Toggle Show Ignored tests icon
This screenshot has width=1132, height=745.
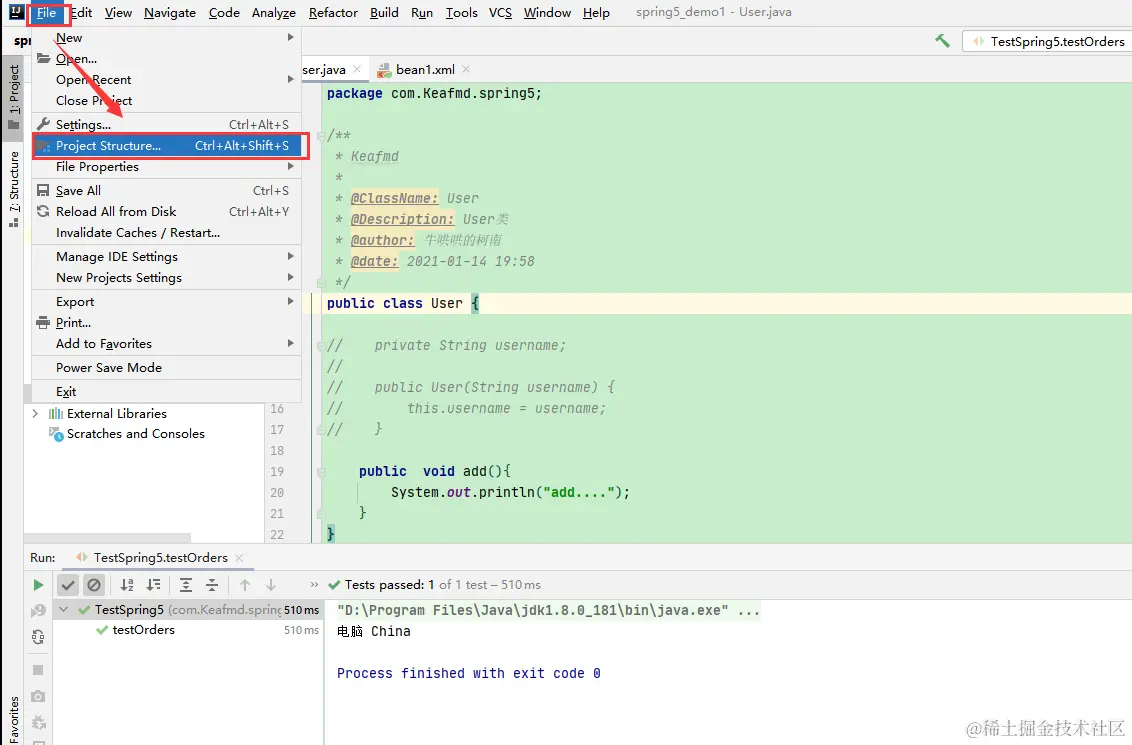click(x=94, y=585)
